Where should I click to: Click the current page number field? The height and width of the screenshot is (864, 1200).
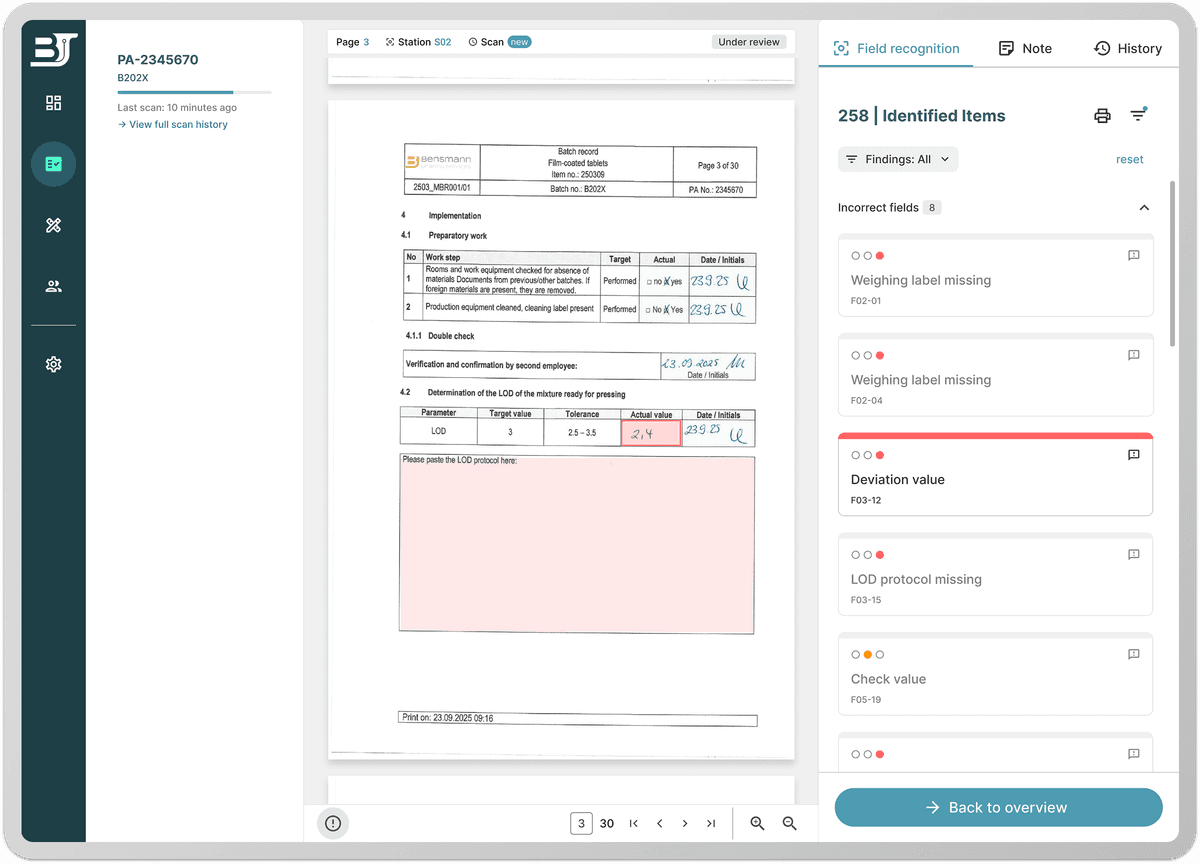pos(581,823)
